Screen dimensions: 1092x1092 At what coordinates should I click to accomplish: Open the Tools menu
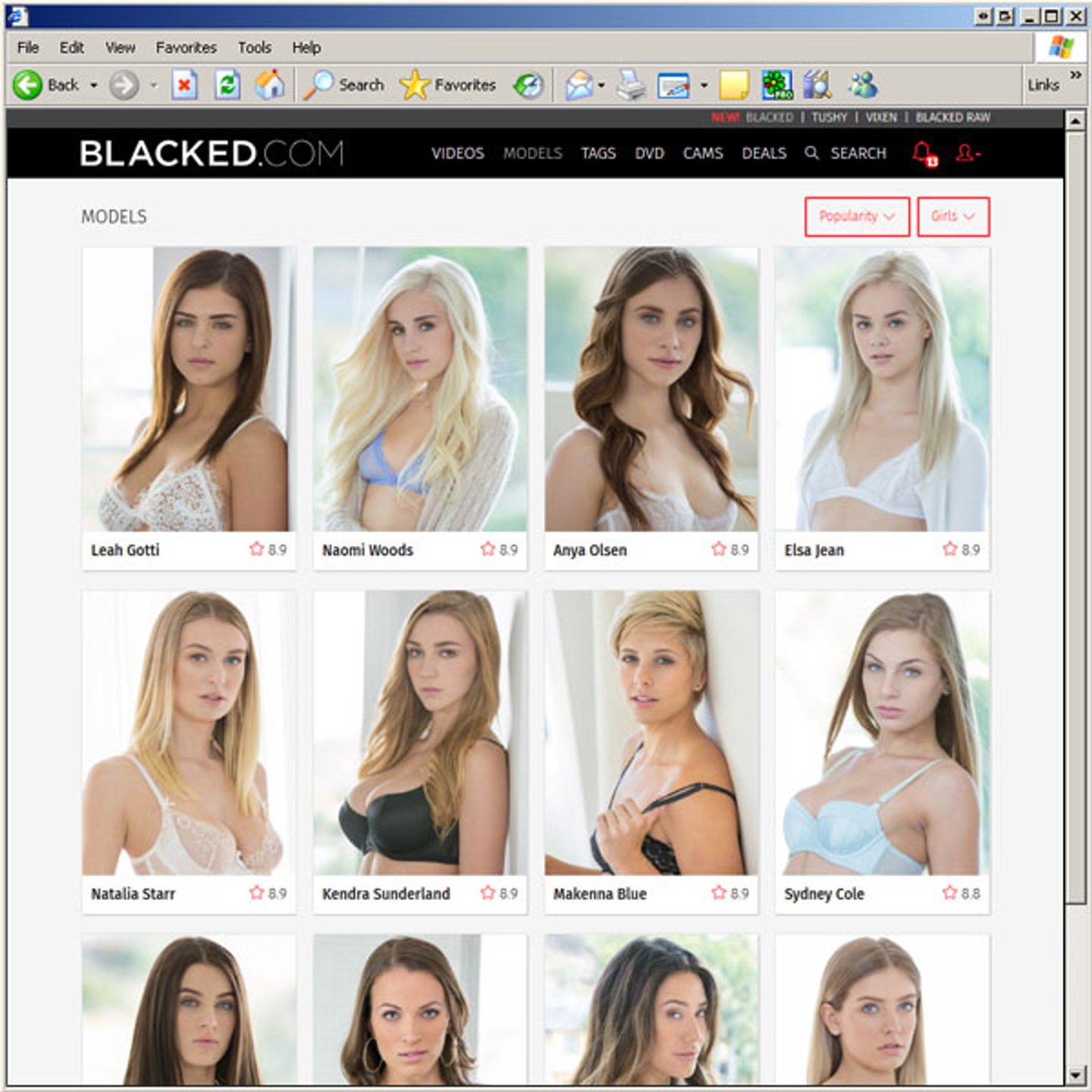pyautogui.click(x=254, y=48)
